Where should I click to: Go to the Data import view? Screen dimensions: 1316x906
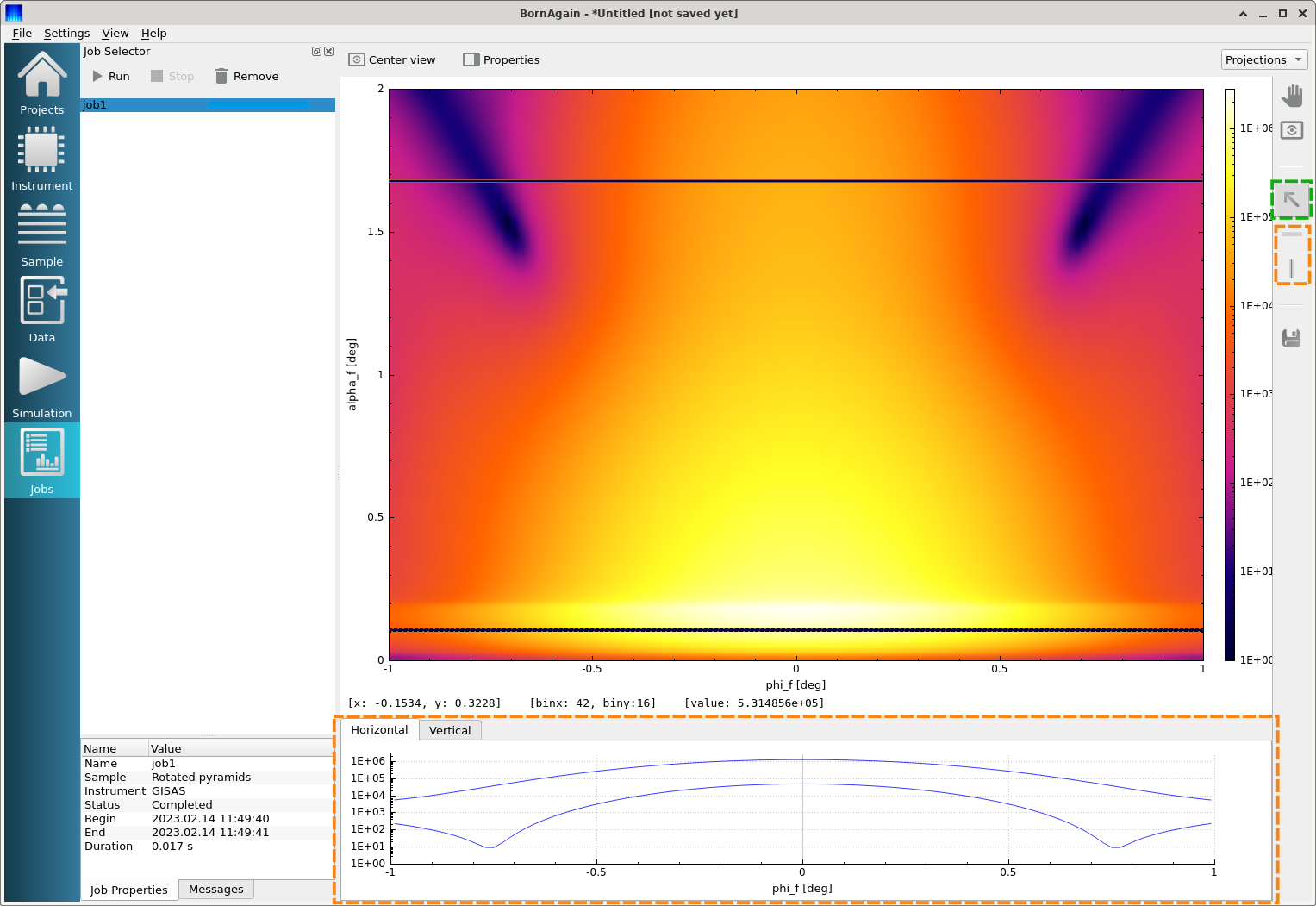(x=41, y=309)
